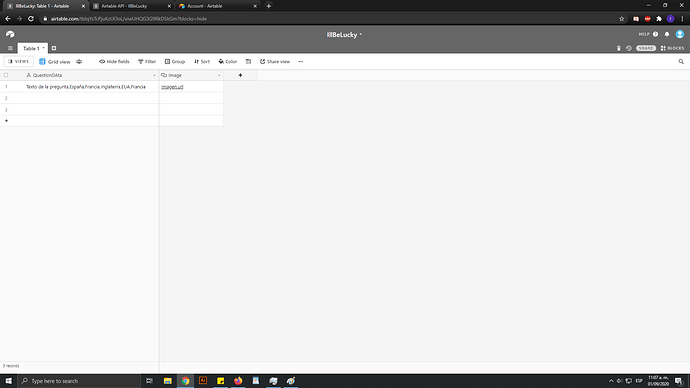The width and height of the screenshot is (690, 388).
Task: Click the SHARE button
Action: [646, 48]
